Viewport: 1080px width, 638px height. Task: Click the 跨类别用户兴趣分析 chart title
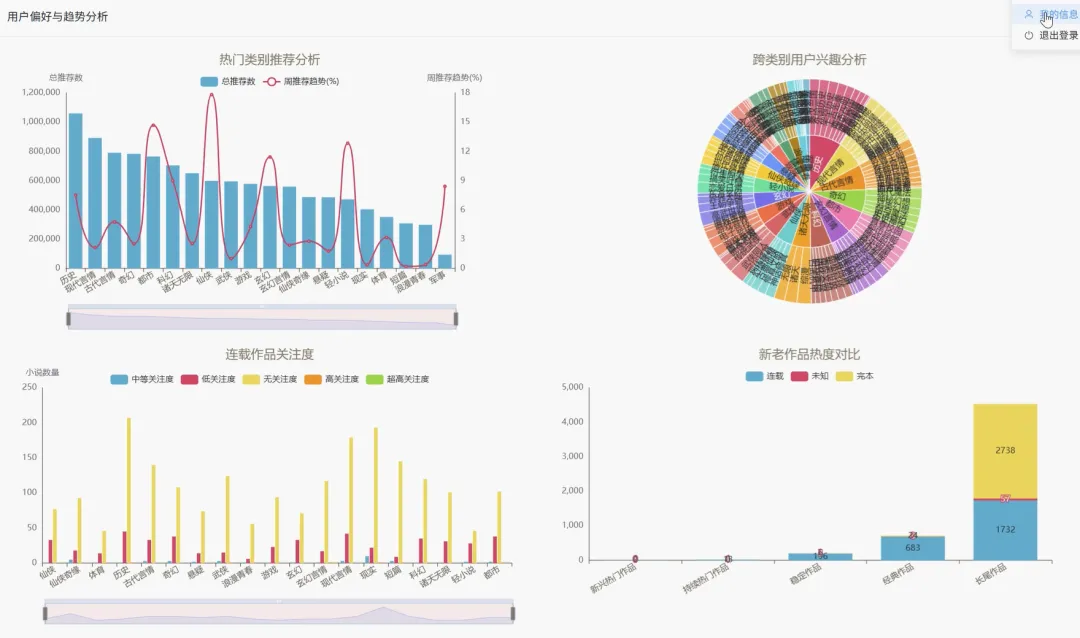pos(809,60)
